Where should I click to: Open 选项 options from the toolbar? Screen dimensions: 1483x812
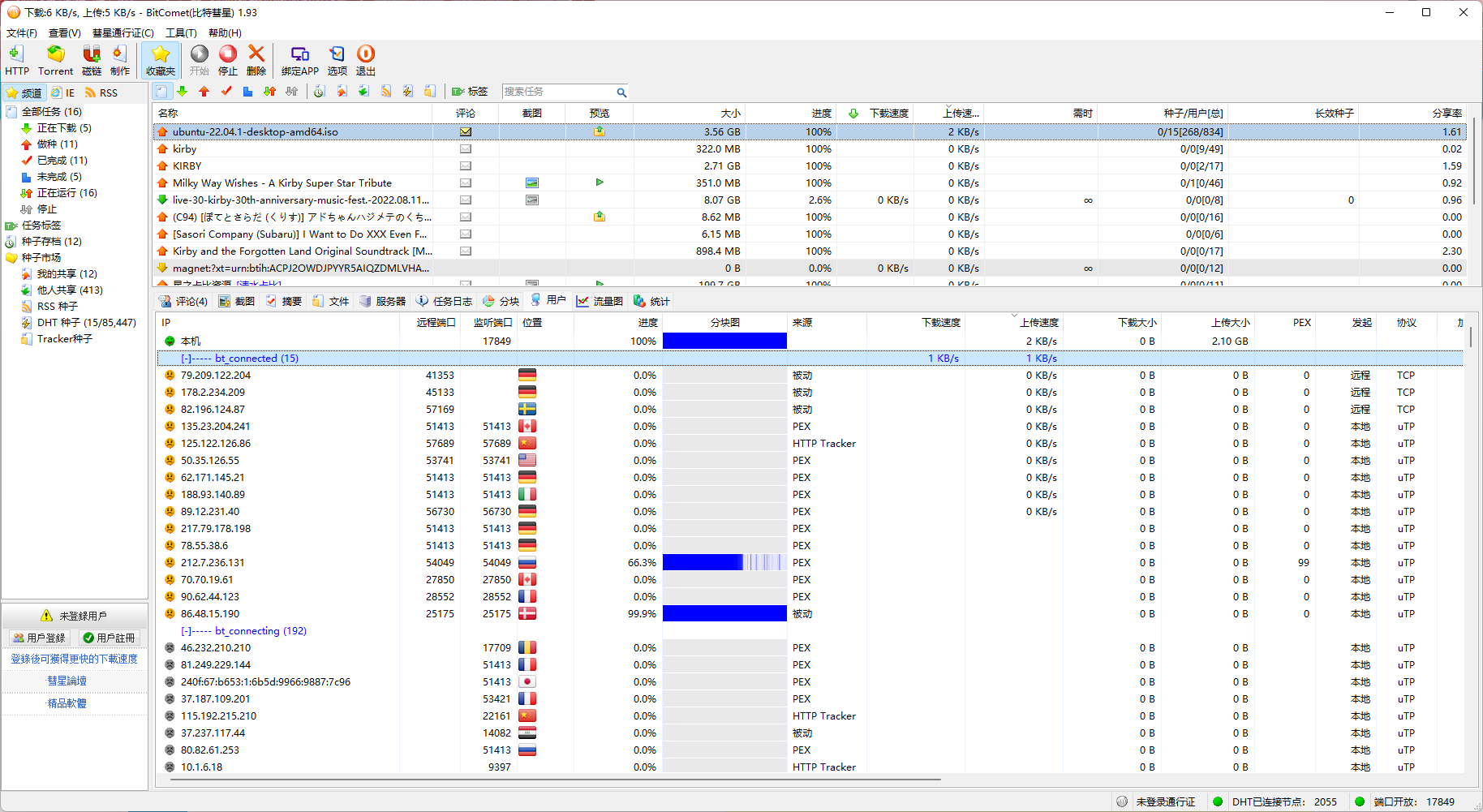[x=337, y=61]
